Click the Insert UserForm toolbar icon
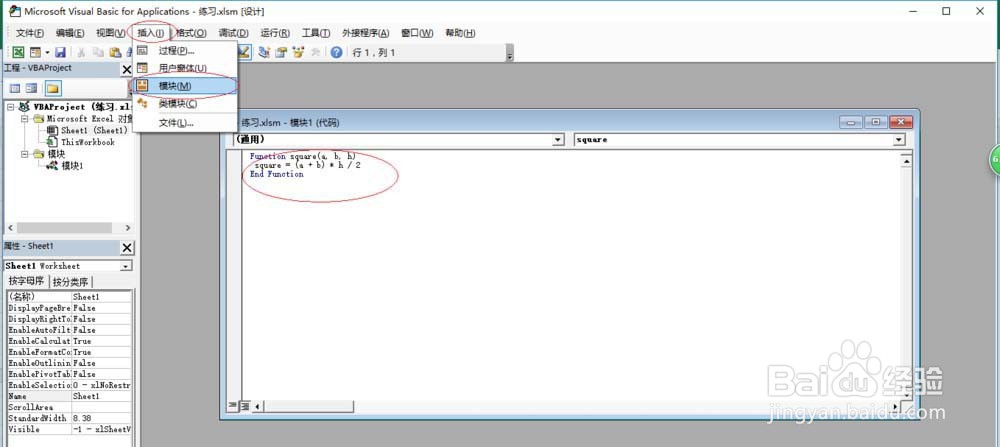This screenshot has height=447, width=1000. coord(34,53)
